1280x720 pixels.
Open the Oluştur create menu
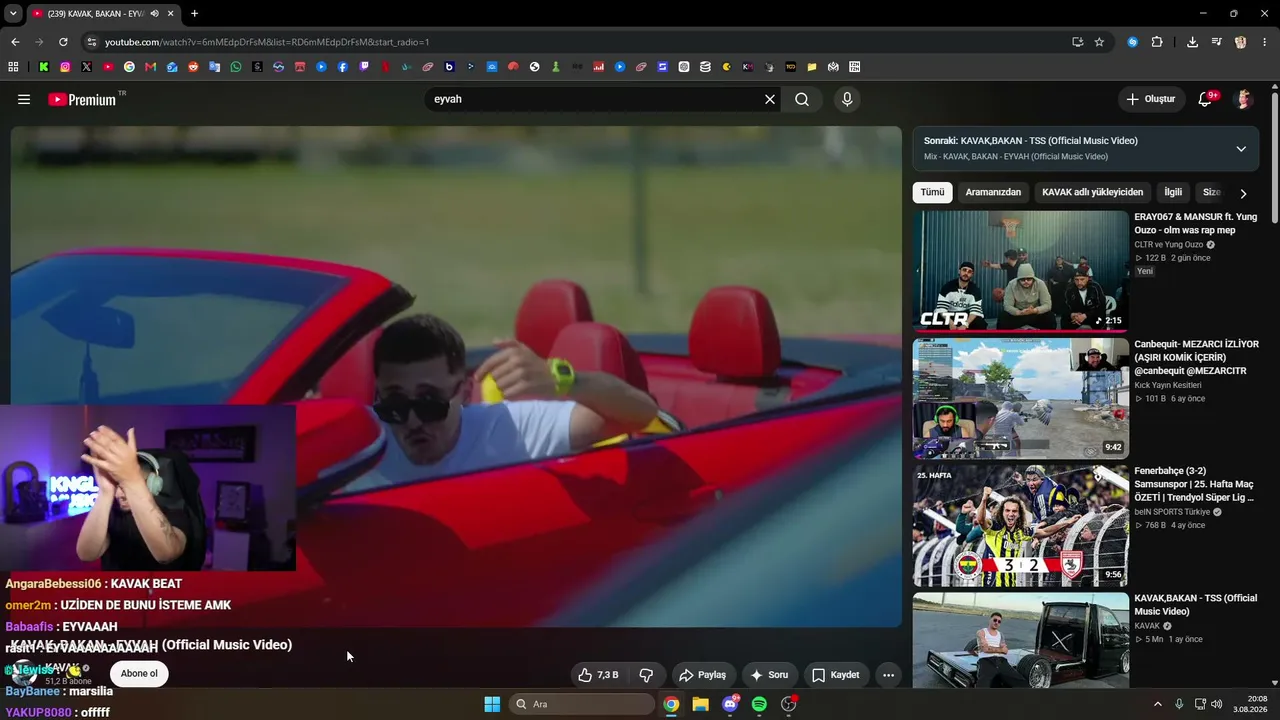pyautogui.click(x=1151, y=99)
